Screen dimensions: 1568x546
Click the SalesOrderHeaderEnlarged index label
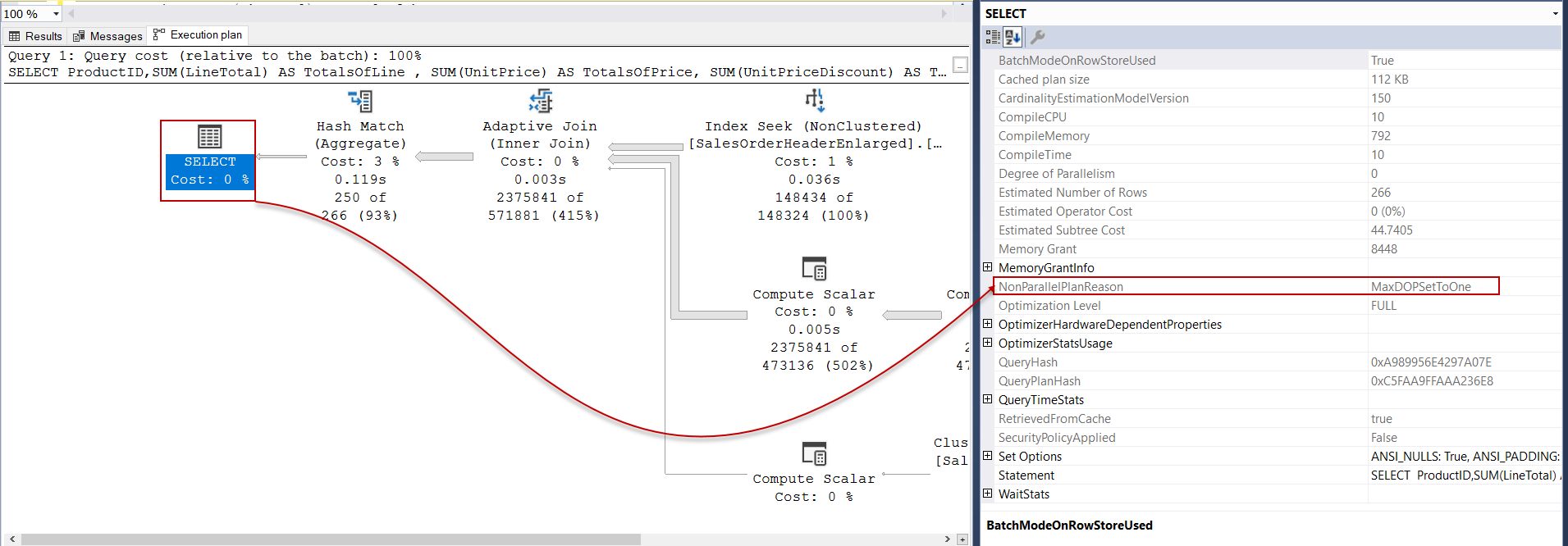click(815, 143)
